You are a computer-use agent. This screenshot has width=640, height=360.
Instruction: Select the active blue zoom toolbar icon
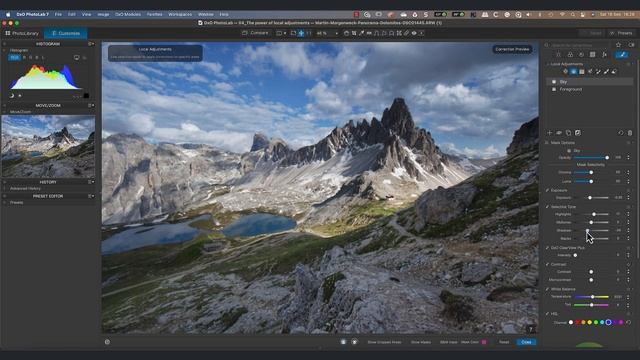(x=301, y=33)
